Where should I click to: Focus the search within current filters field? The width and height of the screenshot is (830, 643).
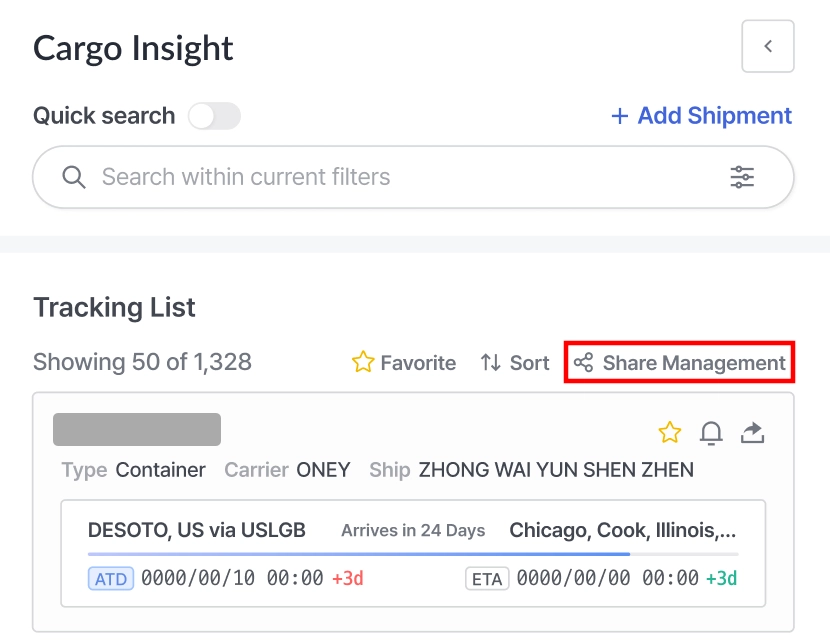[x=400, y=178]
